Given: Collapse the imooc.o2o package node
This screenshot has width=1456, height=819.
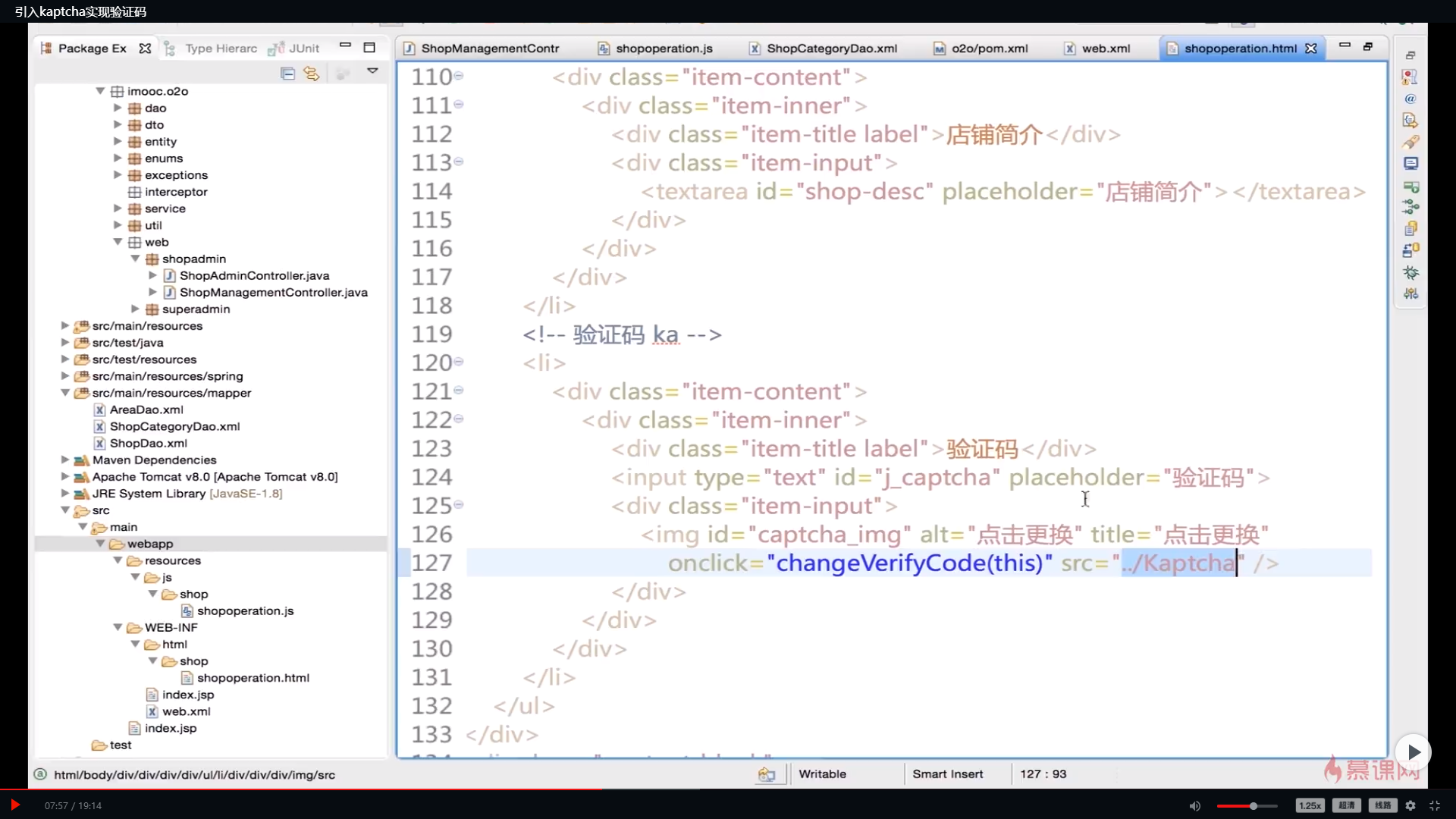Looking at the screenshot, I should (100, 91).
